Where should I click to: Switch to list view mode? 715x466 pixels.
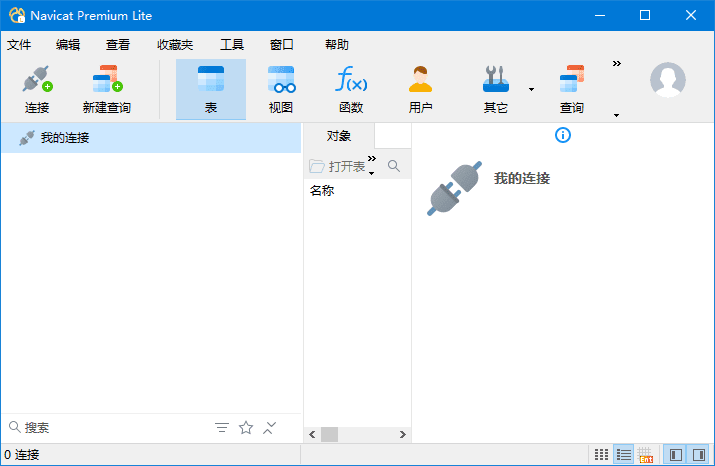(x=624, y=455)
